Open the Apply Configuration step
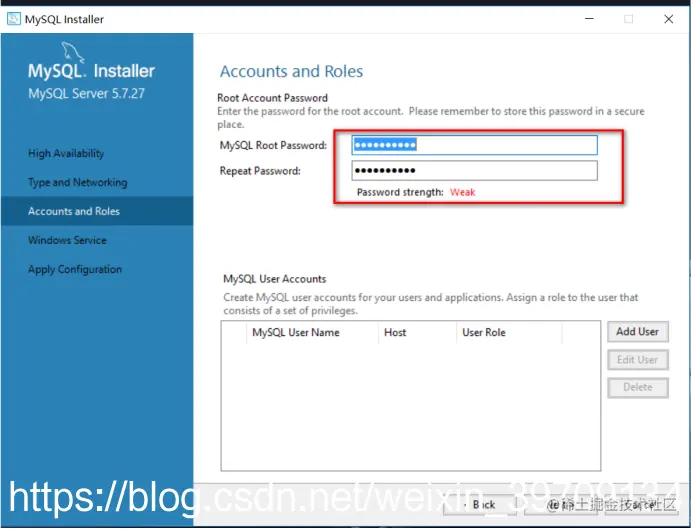The width and height of the screenshot is (693, 529). click(75, 270)
